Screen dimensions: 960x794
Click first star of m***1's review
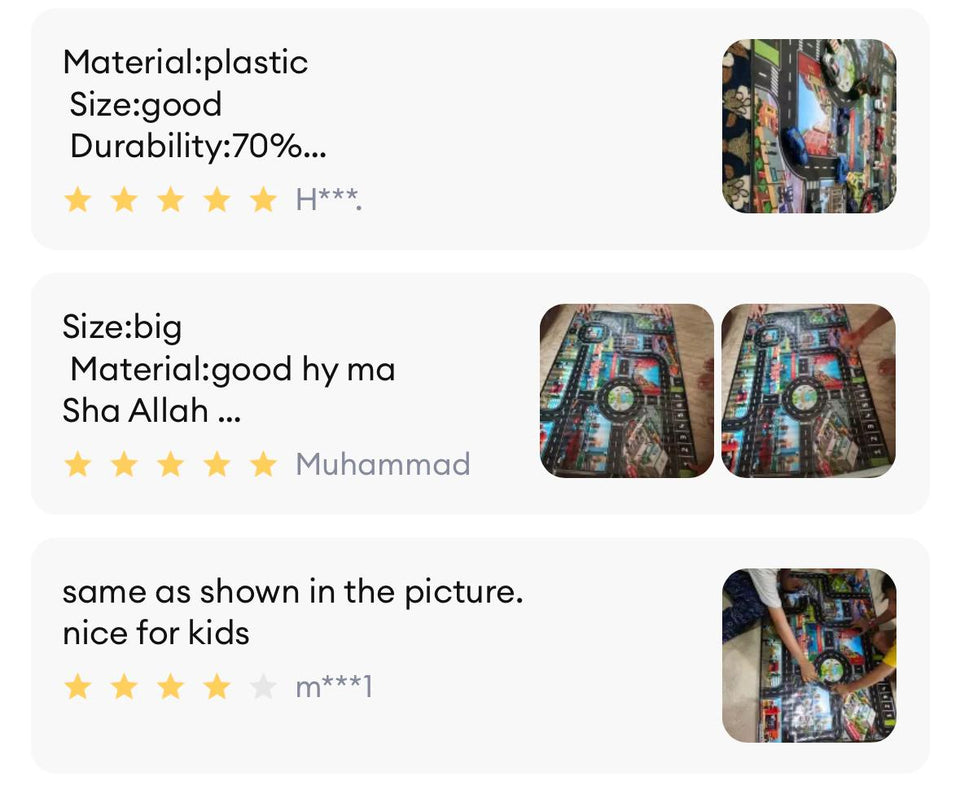77,687
